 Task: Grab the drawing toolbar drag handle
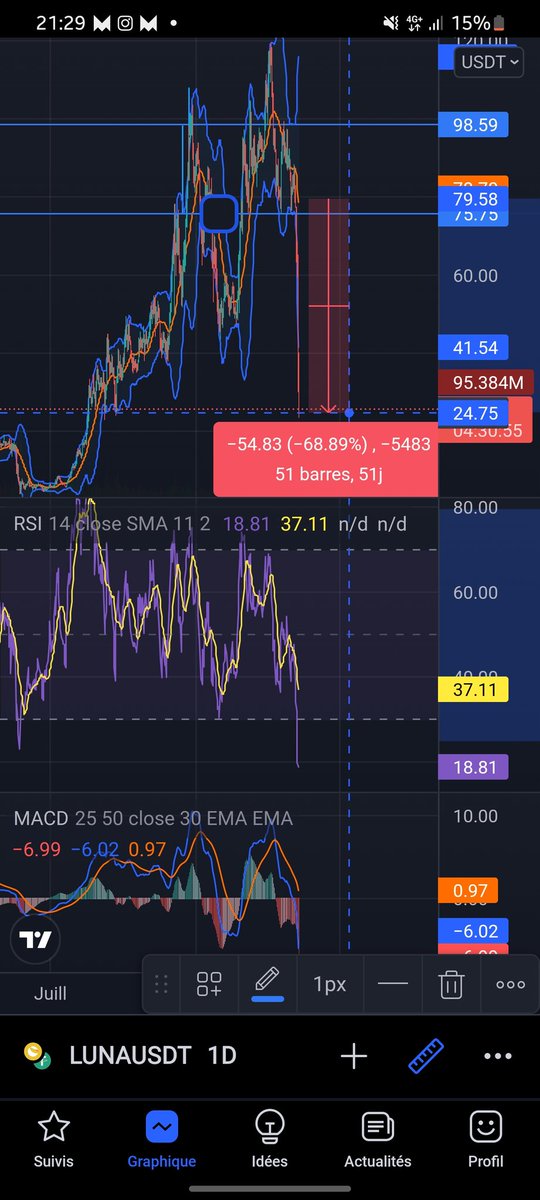161,984
